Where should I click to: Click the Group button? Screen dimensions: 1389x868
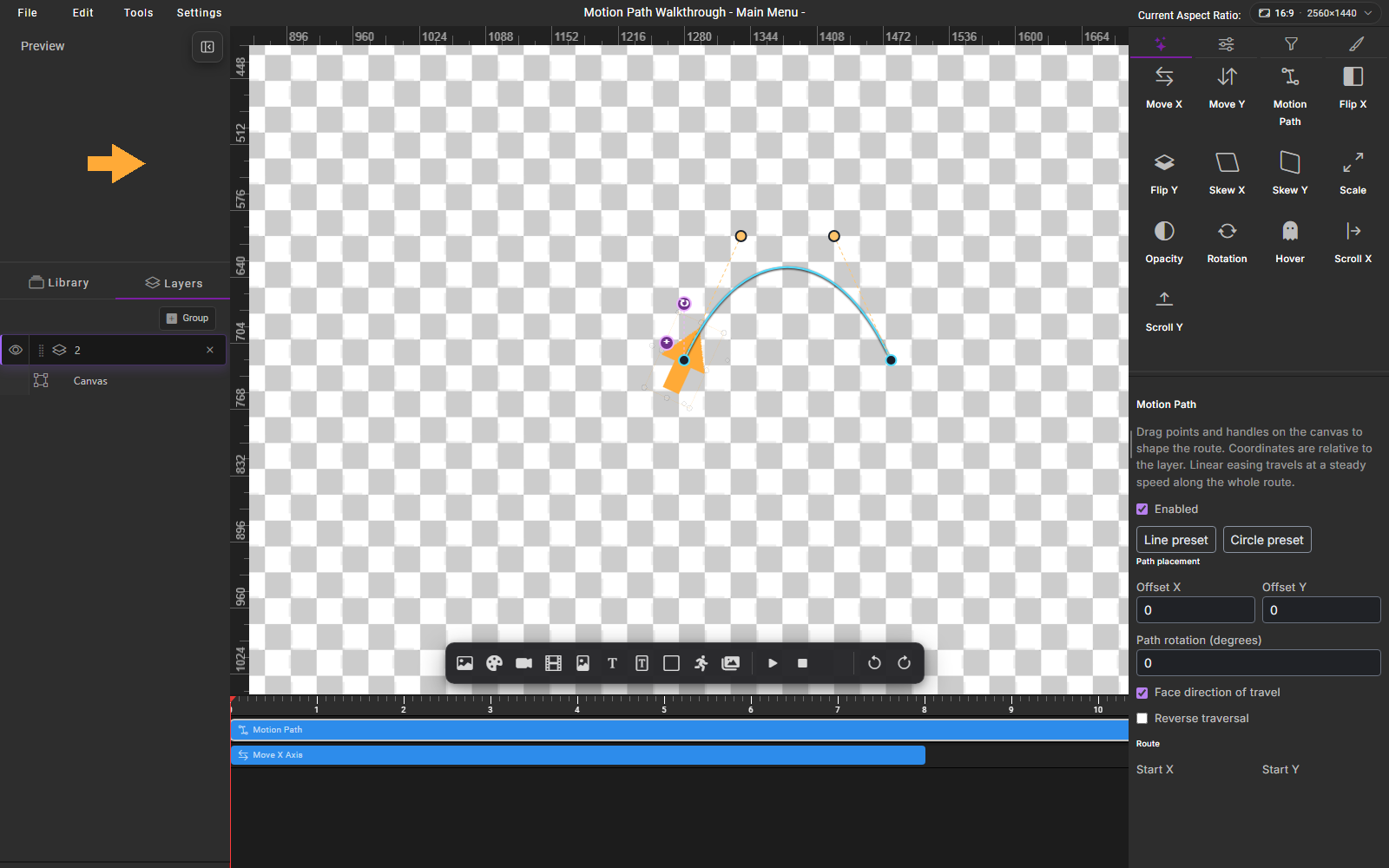click(x=188, y=318)
